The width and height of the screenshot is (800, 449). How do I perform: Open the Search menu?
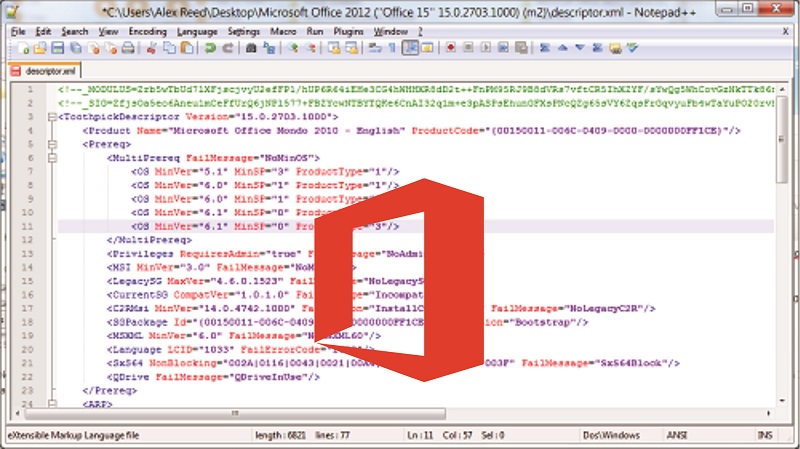(74, 32)
